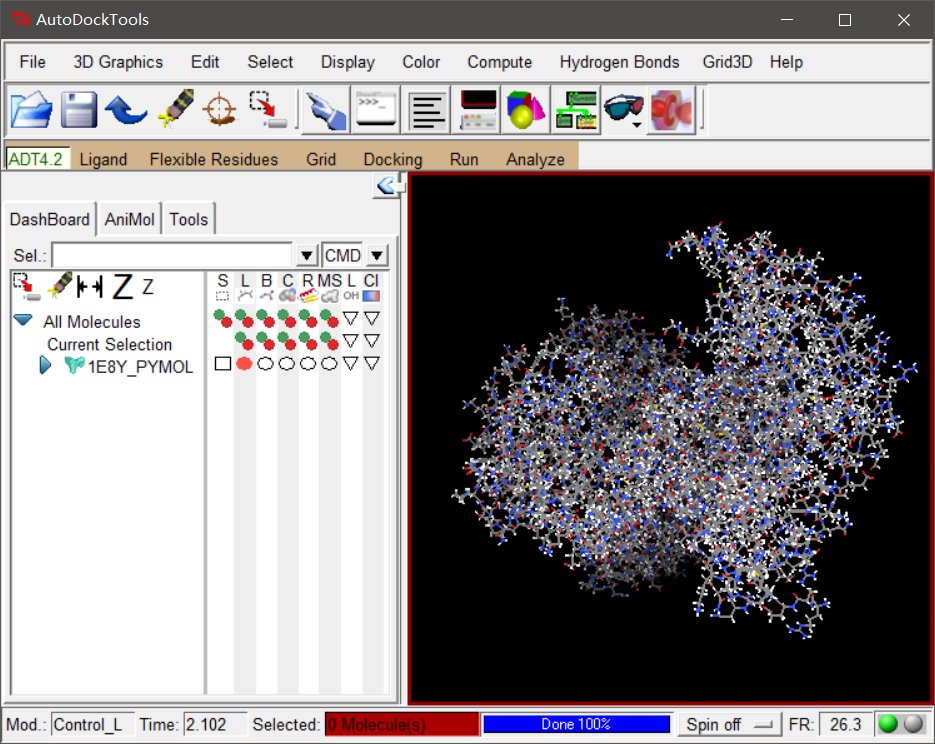Screen dimensions: 935x744
Task: Click the toolbar selection-picking arrow icon
Action: tap(268, 110)
